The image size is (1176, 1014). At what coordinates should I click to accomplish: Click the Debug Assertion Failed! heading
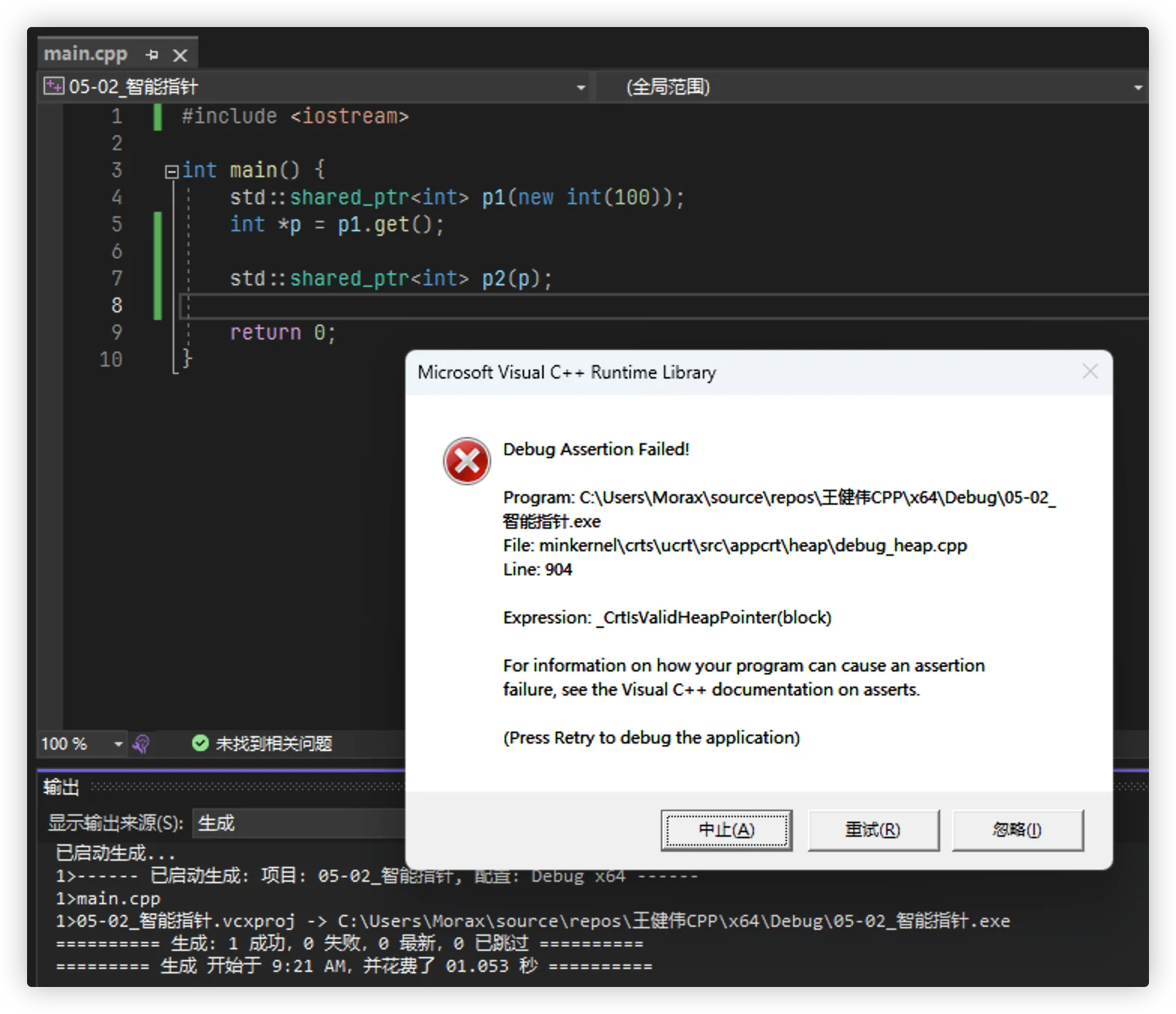[596, 449]
